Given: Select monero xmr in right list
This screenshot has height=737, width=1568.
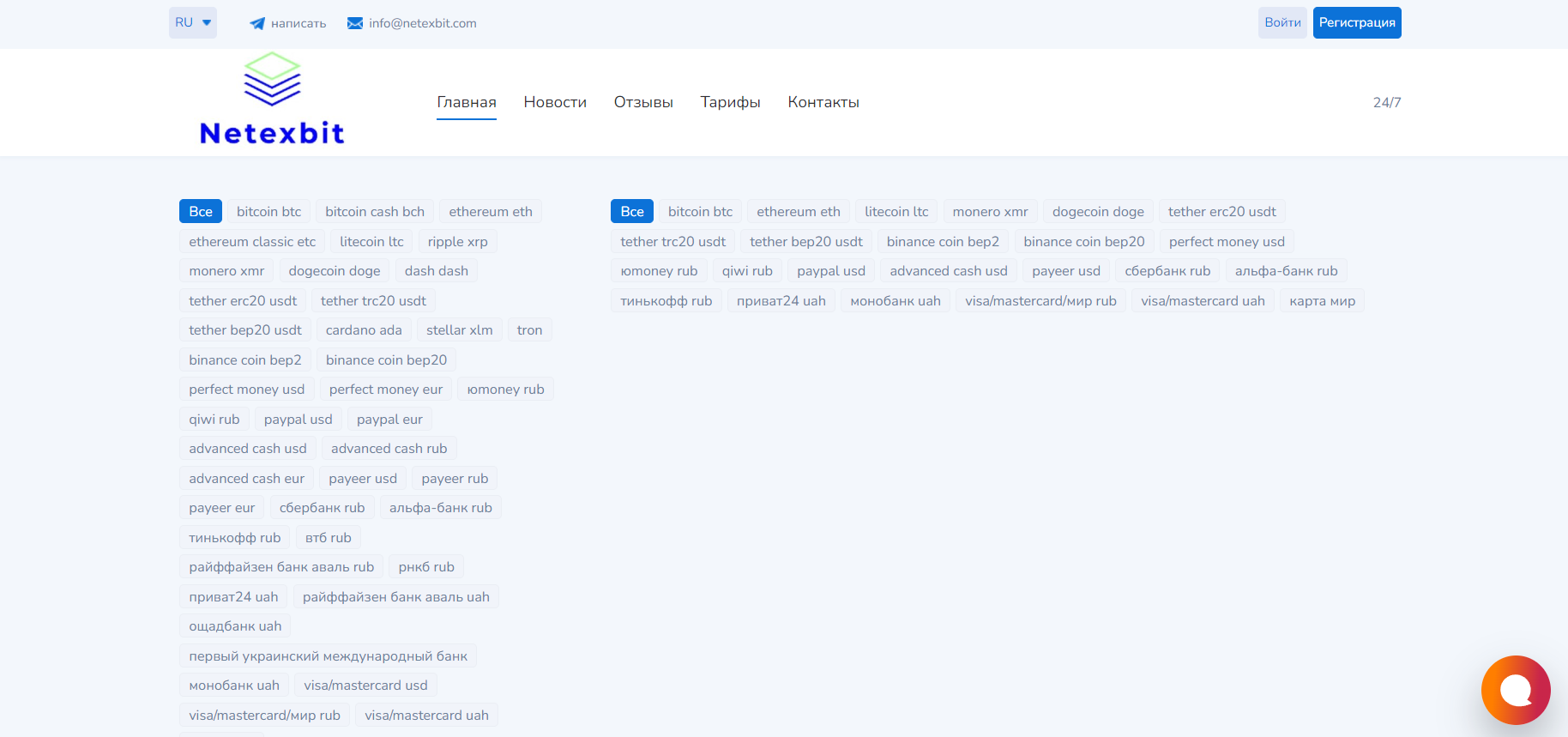Looking at the screenshot, I should tap(990, 212).
